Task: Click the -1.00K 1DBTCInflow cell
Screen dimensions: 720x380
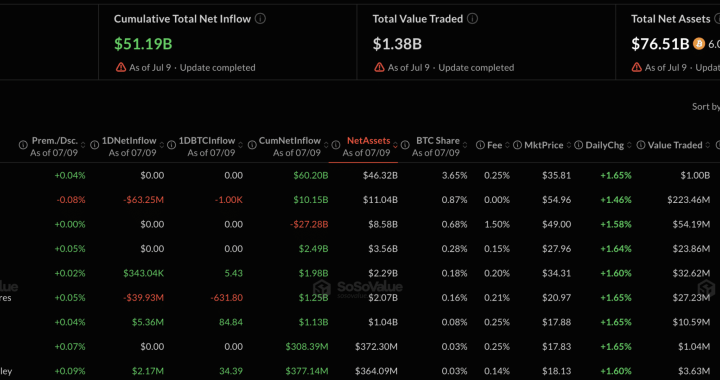Action: point(228,200)
